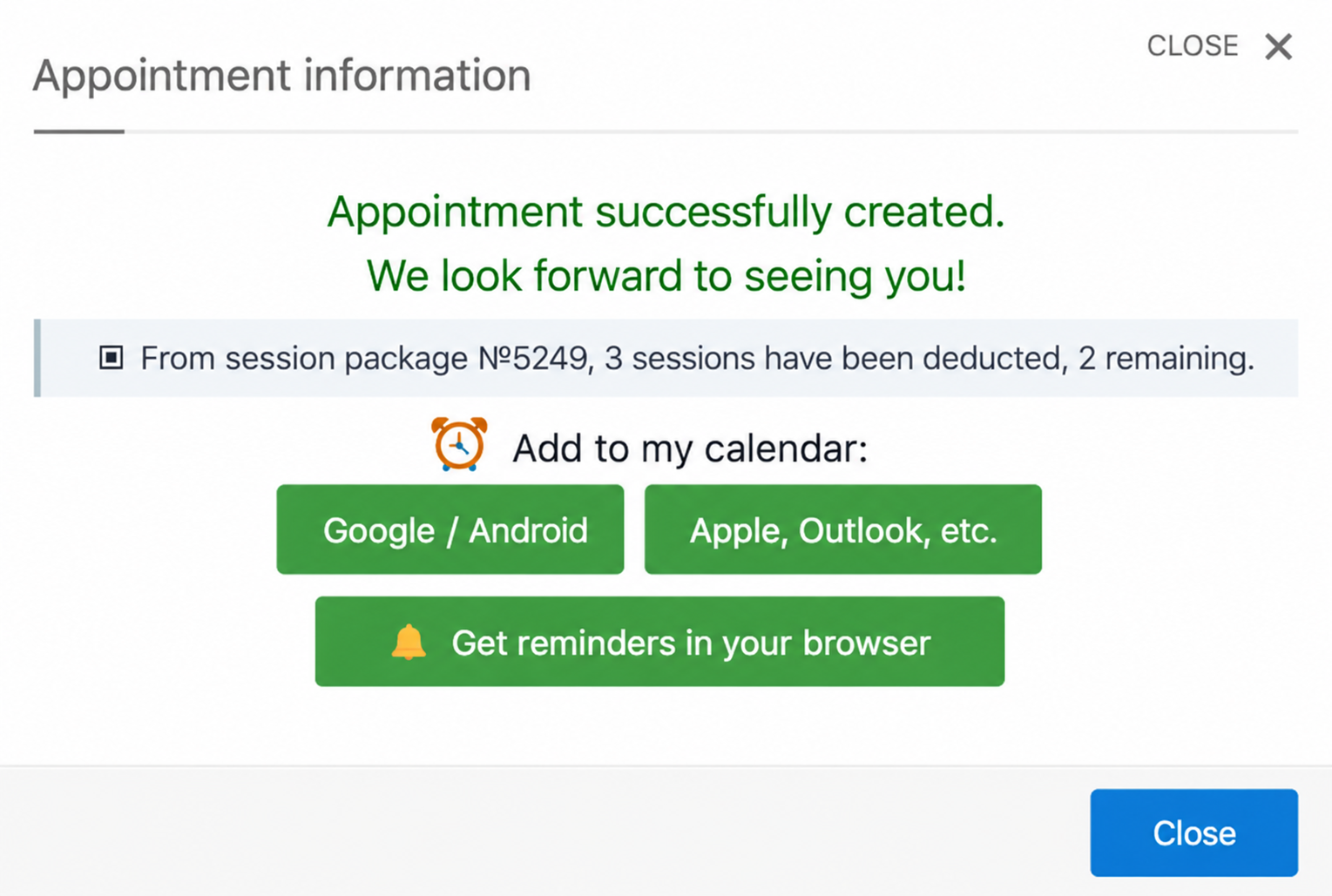The height and width of the screenshot is (896, 1332).
Task: Click the Add to my calendar label
Action: (690, 448)
